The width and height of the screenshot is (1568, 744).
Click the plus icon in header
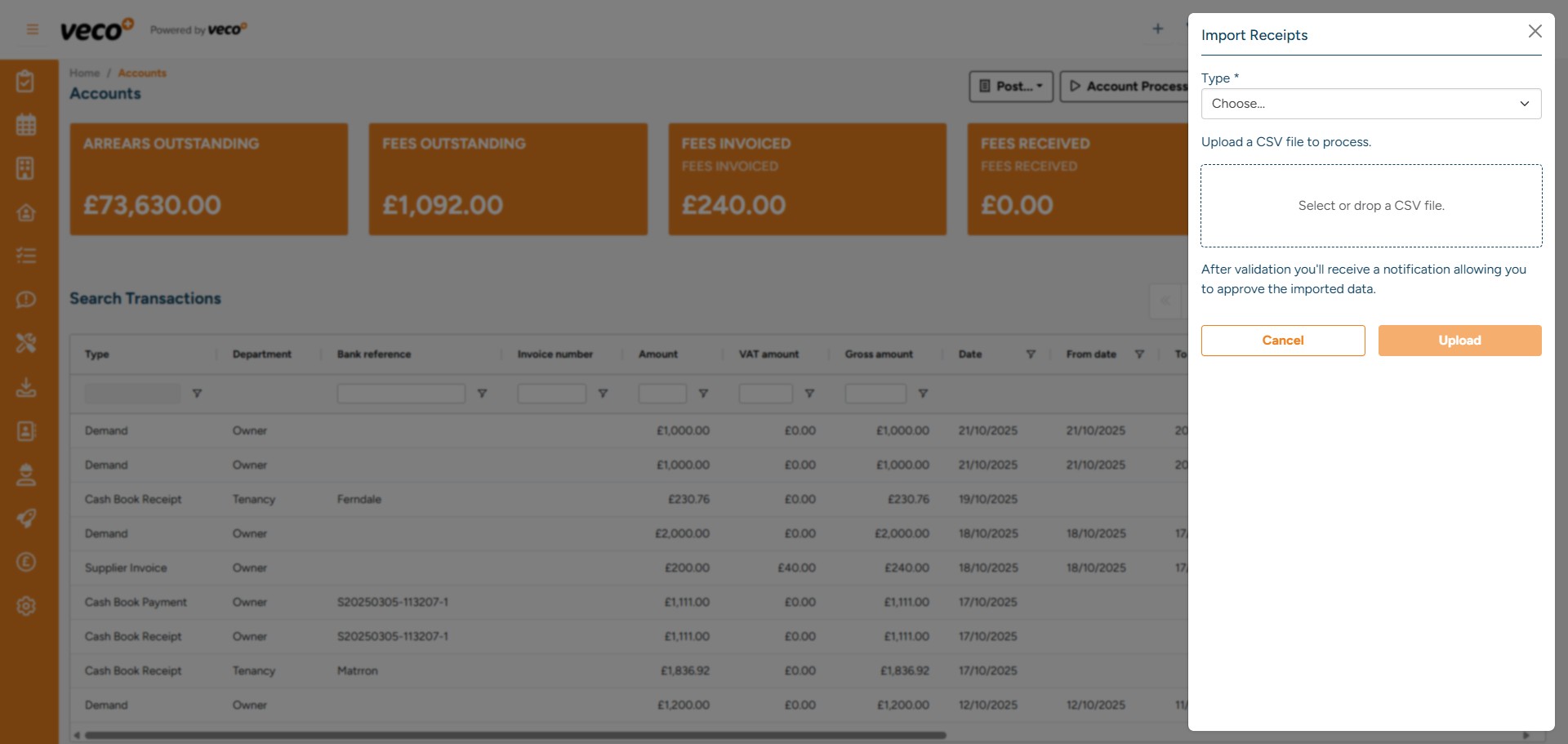pyautogui.click(x=1157, y=29)
